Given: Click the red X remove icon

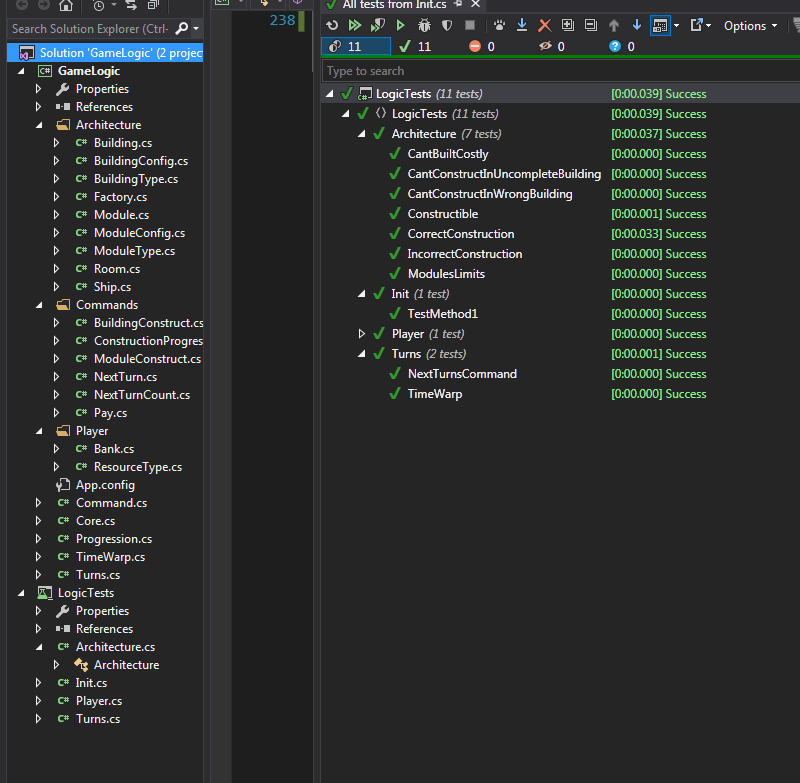Looking at the screenshot, I should pyautogui.click(x=544, y=25).
